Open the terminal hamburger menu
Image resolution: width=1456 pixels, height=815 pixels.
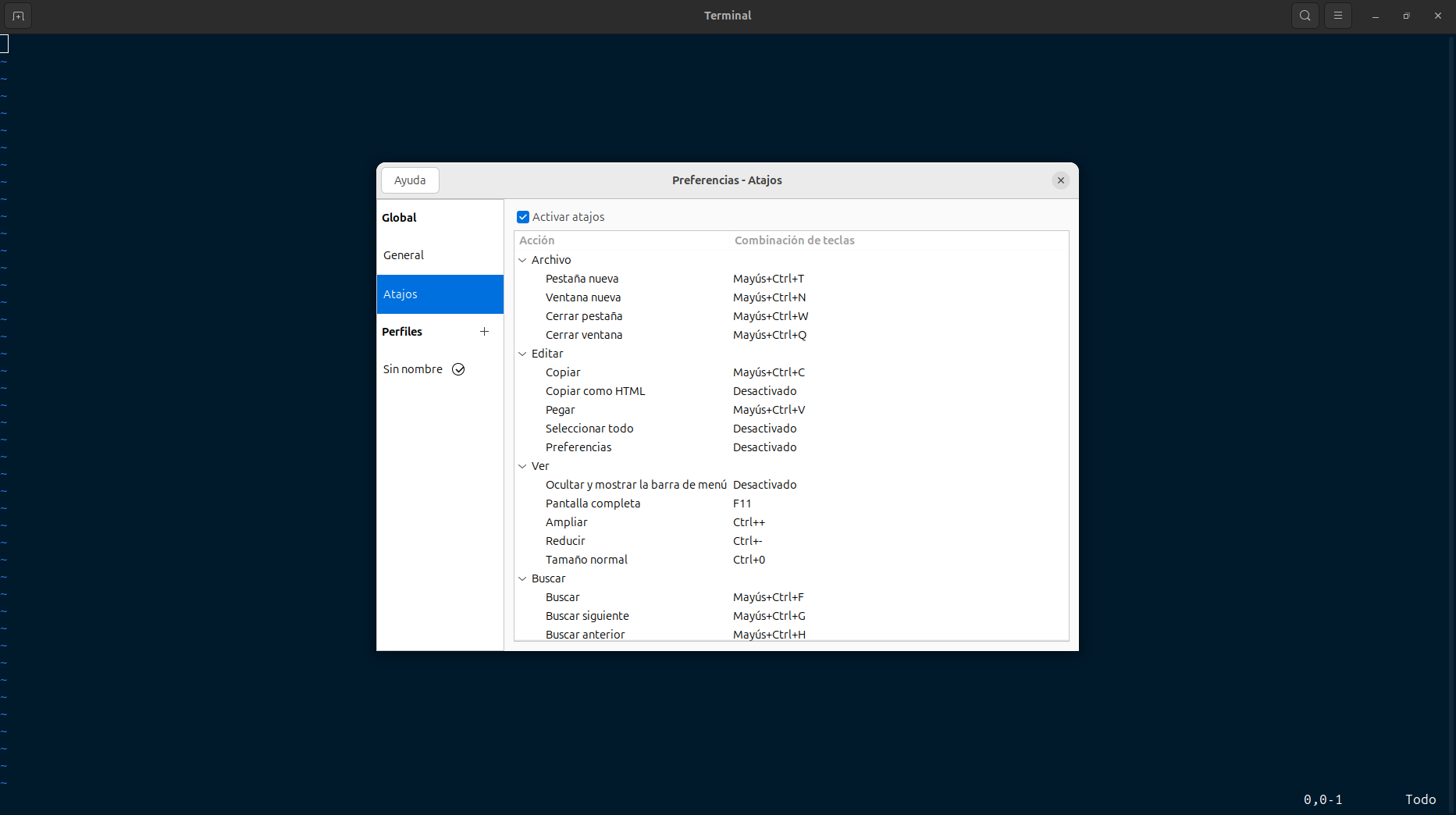click(x=1337, y=16)
